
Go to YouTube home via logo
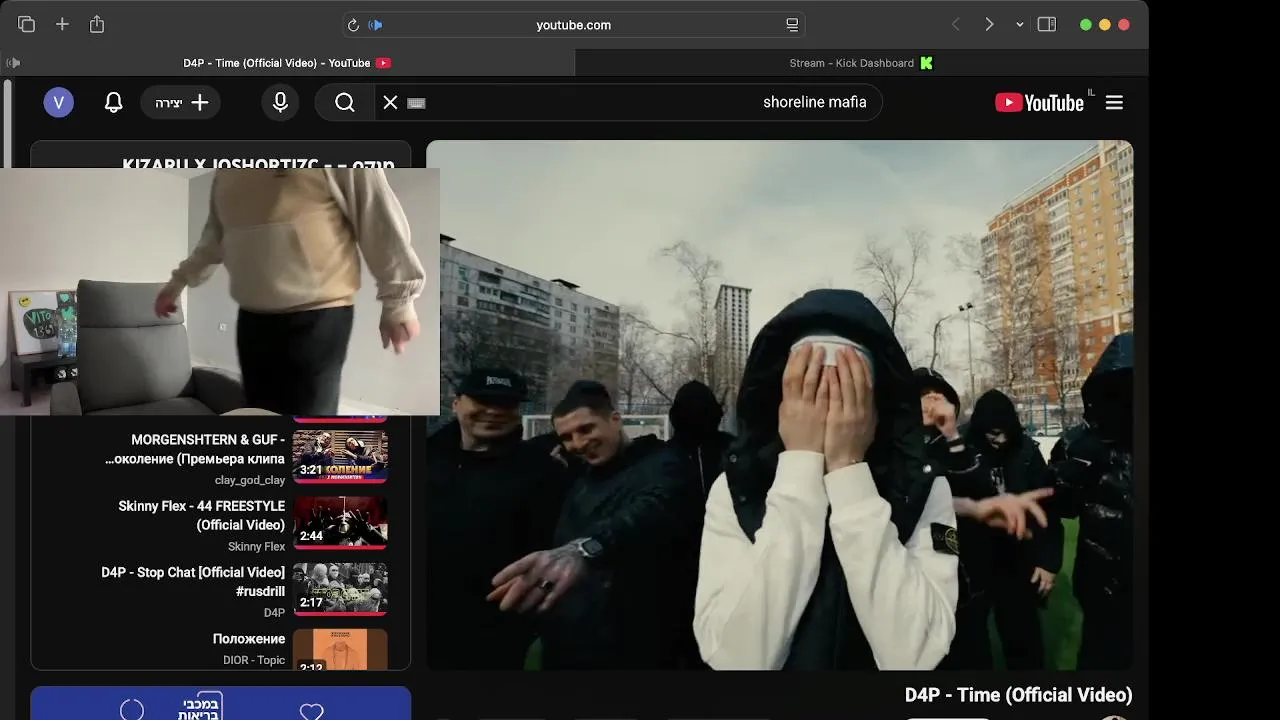pyautogui.click(x=1039, y=102)
